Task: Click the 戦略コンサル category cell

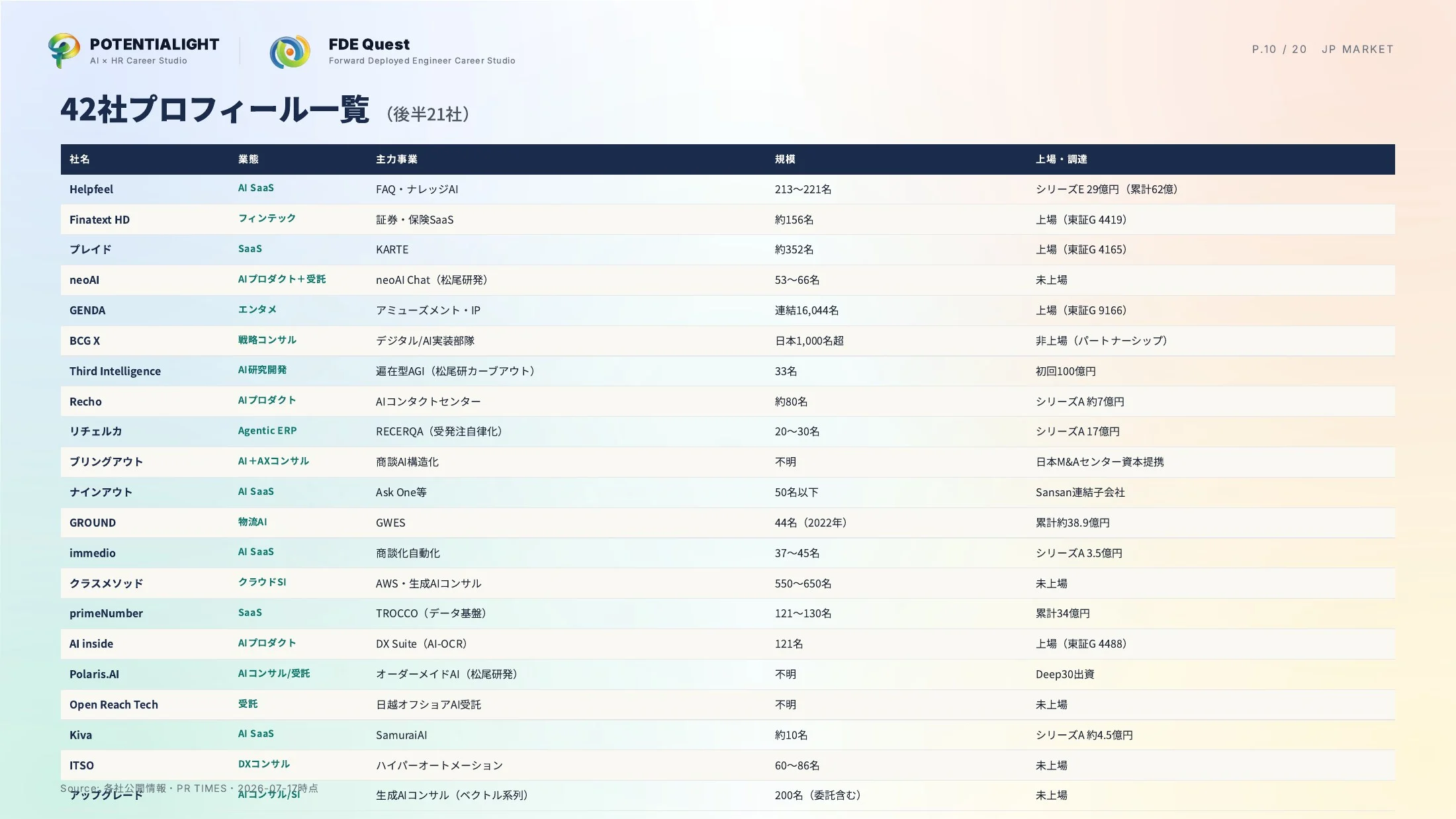Action: 267,340
